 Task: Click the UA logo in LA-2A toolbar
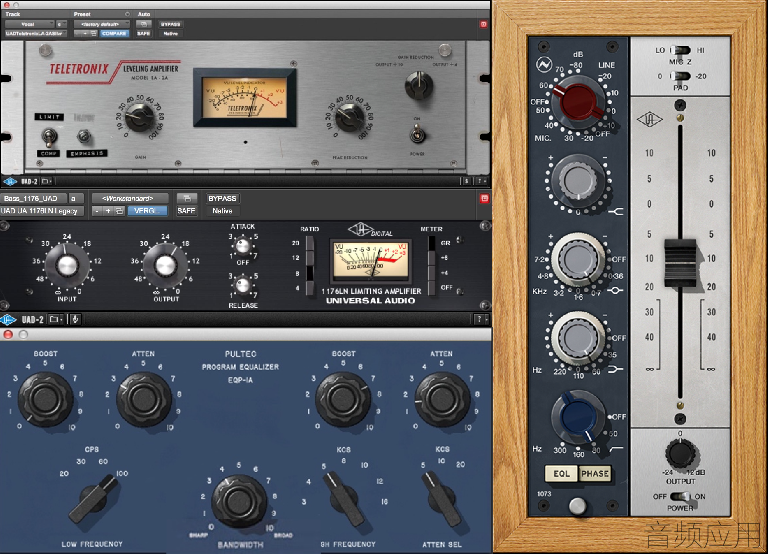(10, 182)
